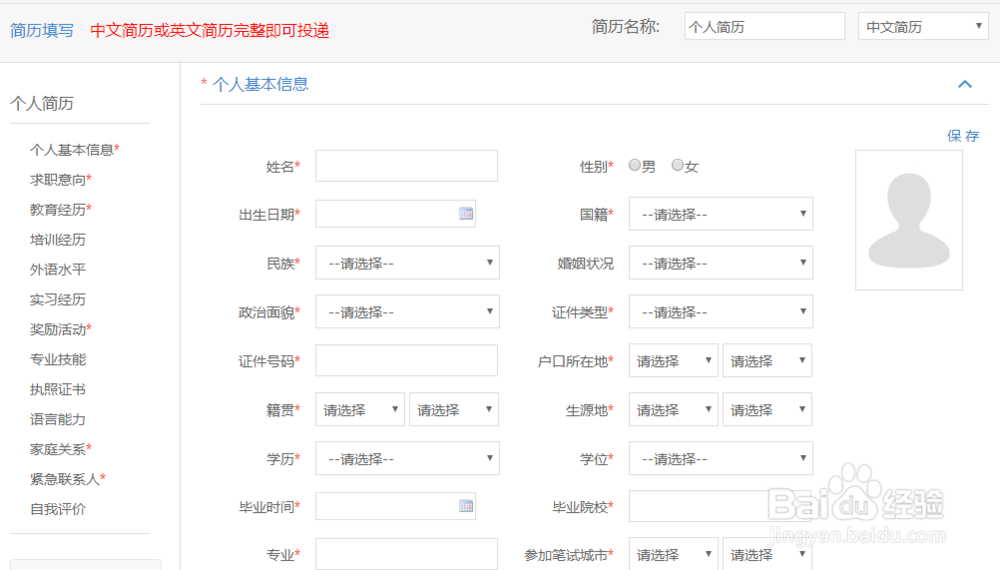This screenshot has height=570, width=1000.
Task: Click the 简历填写 header link
Action: pos(41,30)
